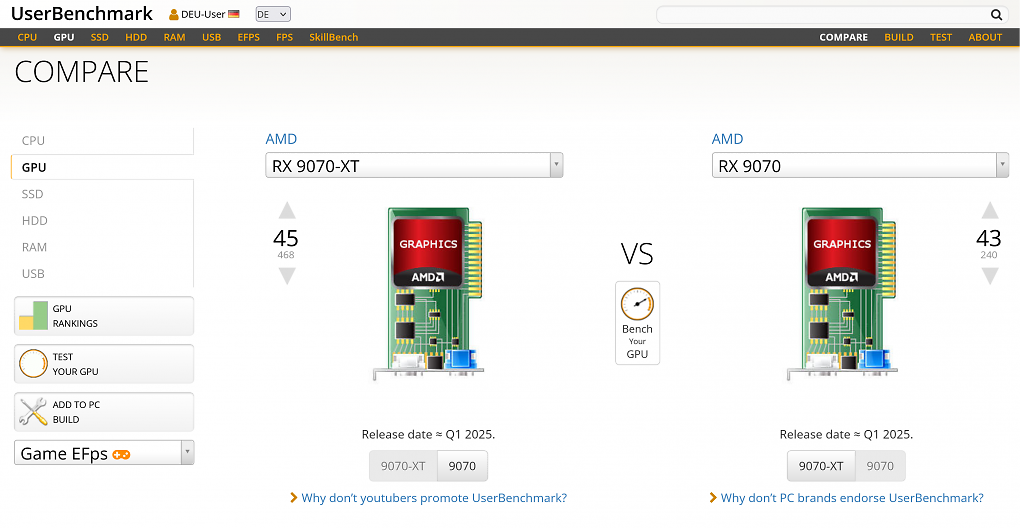
Task: Select 9070-XT toggle under left card
Action: coord(403,466)
